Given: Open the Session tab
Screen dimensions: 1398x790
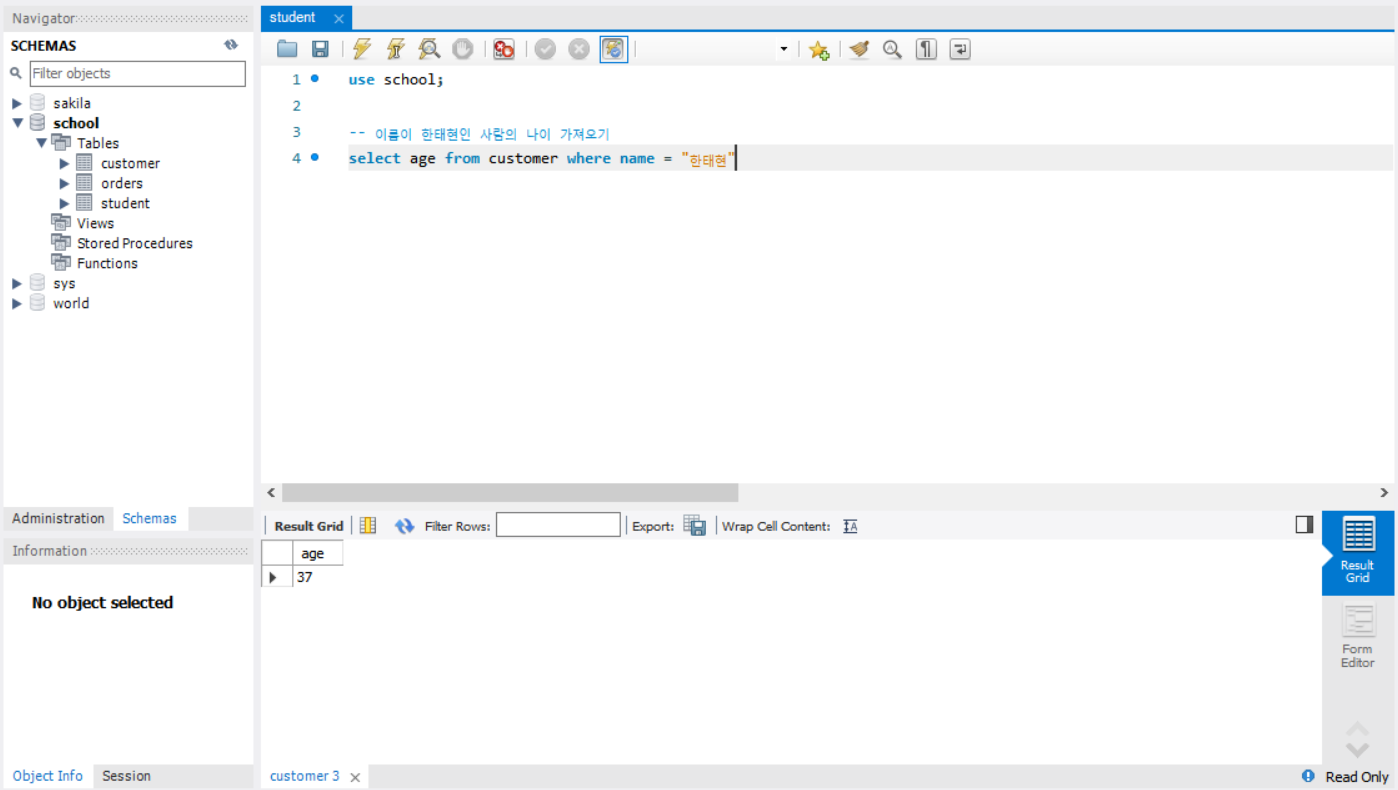Looking at the screenshot, I should tap(126, 776).
